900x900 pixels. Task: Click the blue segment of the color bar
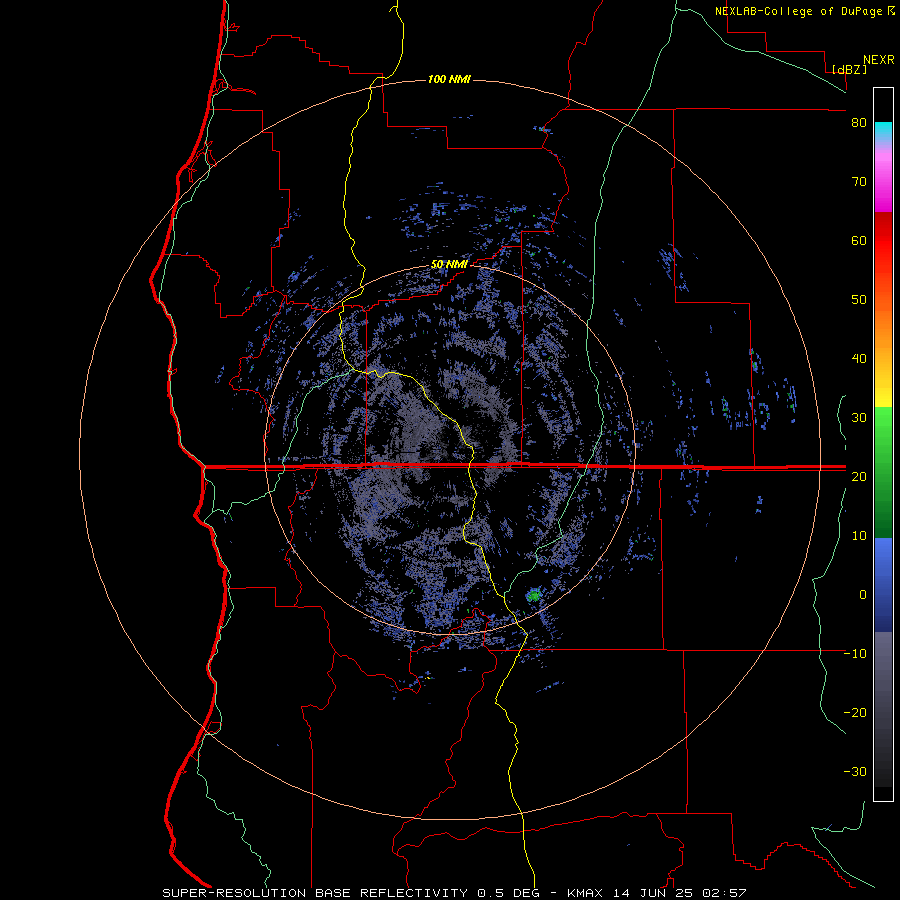click(x=883, y=584)
